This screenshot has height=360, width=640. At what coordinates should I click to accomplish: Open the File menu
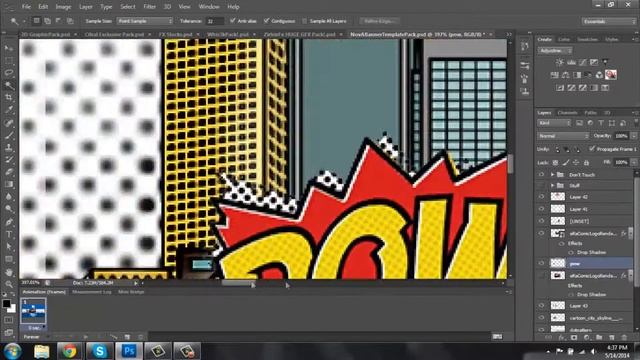coord(26,7)
